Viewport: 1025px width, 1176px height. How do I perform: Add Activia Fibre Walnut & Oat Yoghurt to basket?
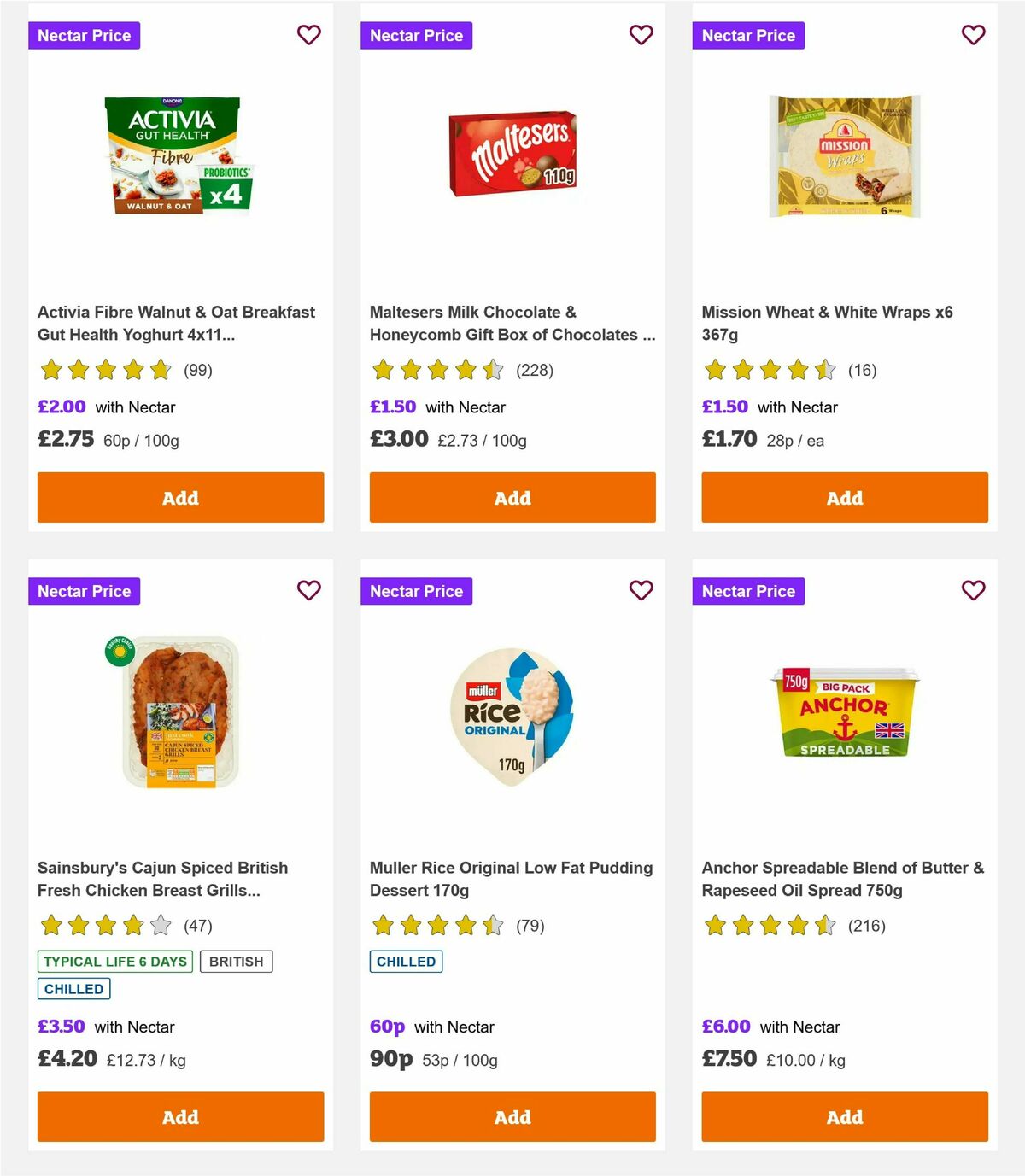(179, 497)
